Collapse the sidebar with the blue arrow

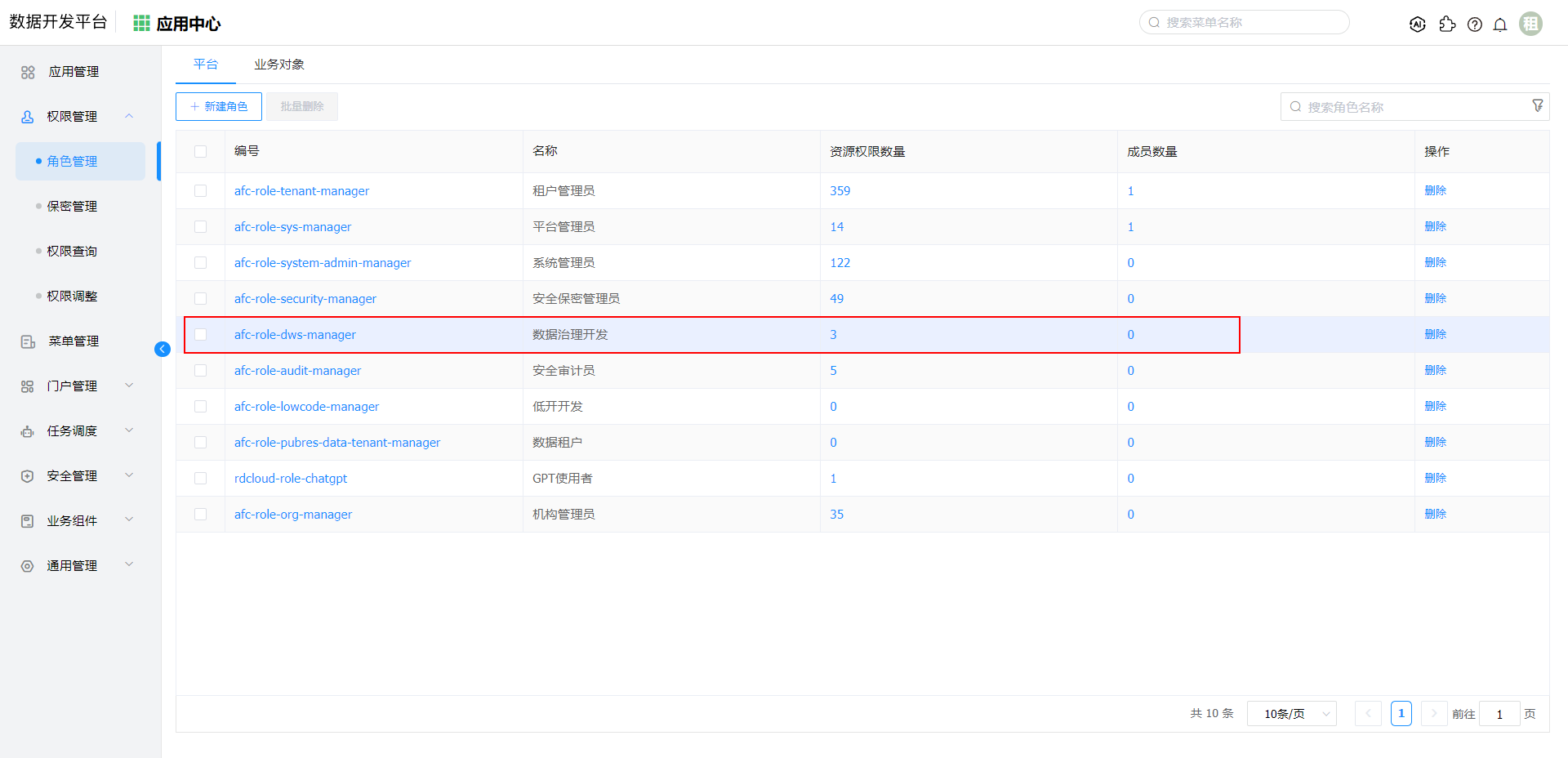(163, 350)
